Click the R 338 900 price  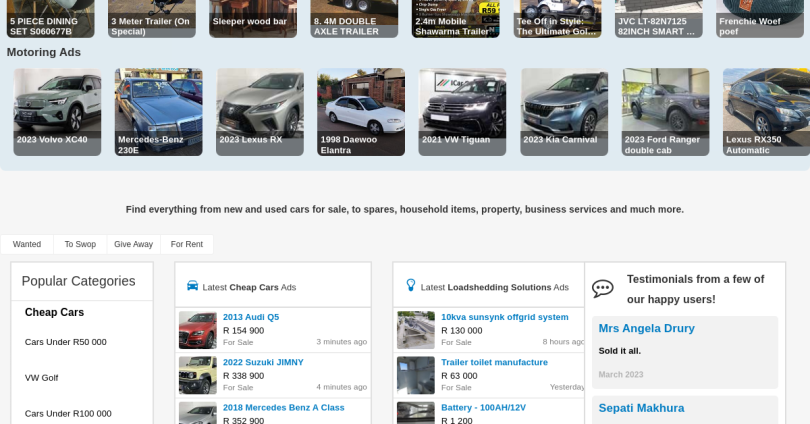point(243,376)
